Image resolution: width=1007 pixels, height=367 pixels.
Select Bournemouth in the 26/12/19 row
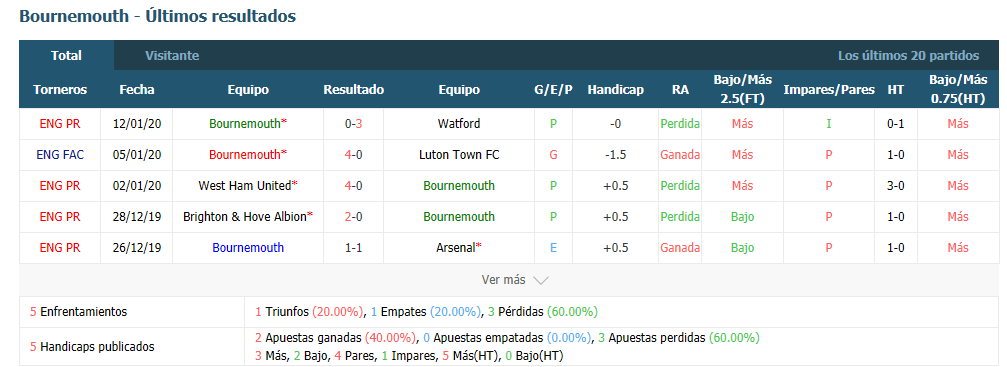248,248
